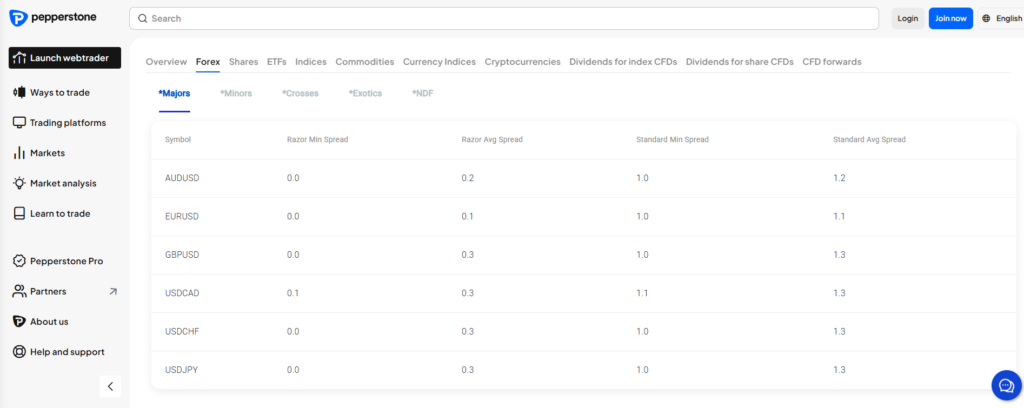Click the About us icon

(19, 322)
